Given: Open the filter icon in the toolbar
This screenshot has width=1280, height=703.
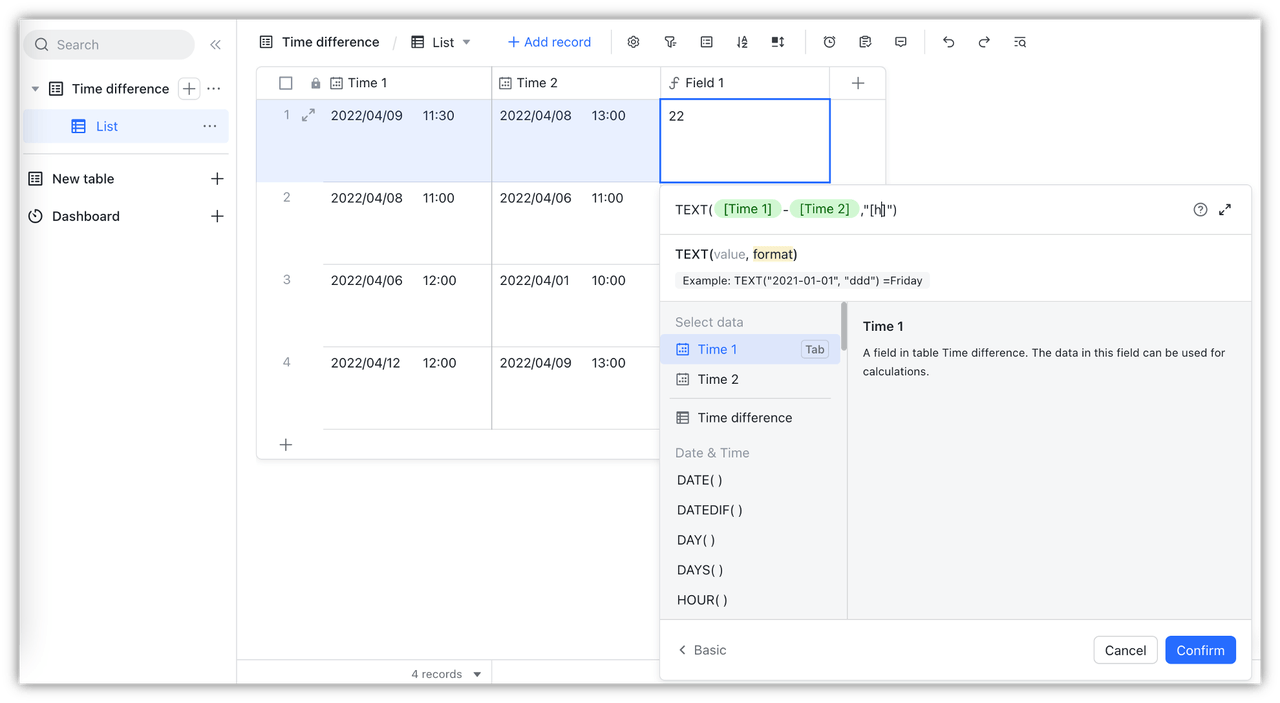Looking at the screenshot, I should (x=670, y=42).
